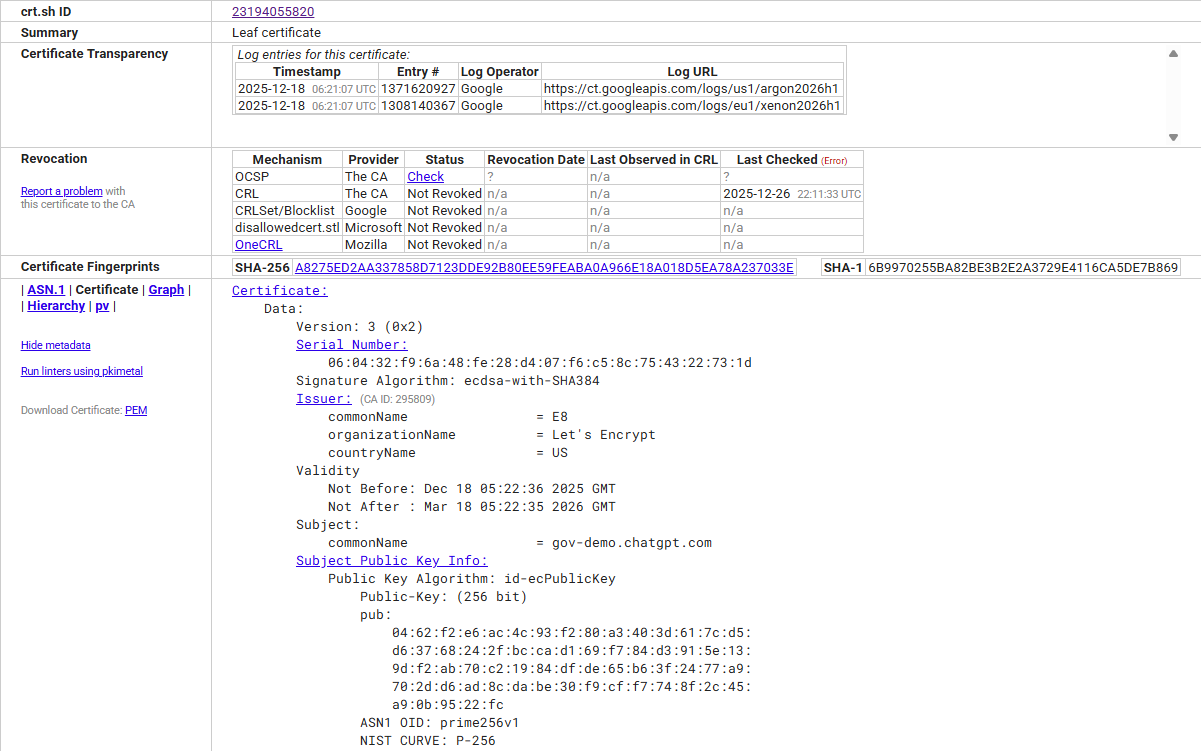Screen dimensions: 1201x751
Task: Click the scroll-up arrow on the CT log panel
Action: 1172,53
